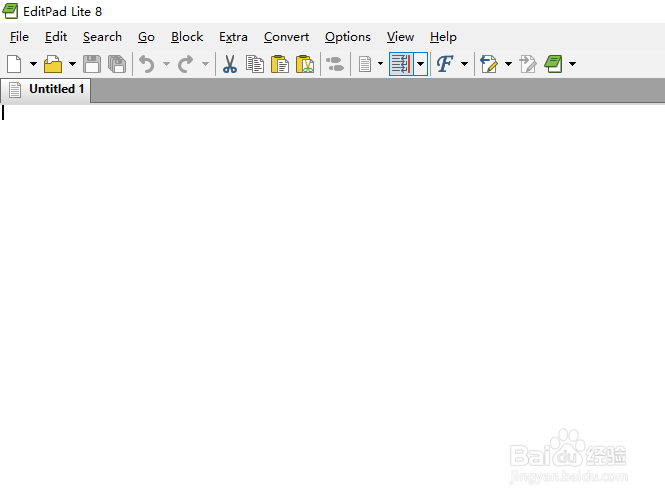Click the Paste clipboard icon
This screenshot has height=500, width=665.
coord(280,64)
